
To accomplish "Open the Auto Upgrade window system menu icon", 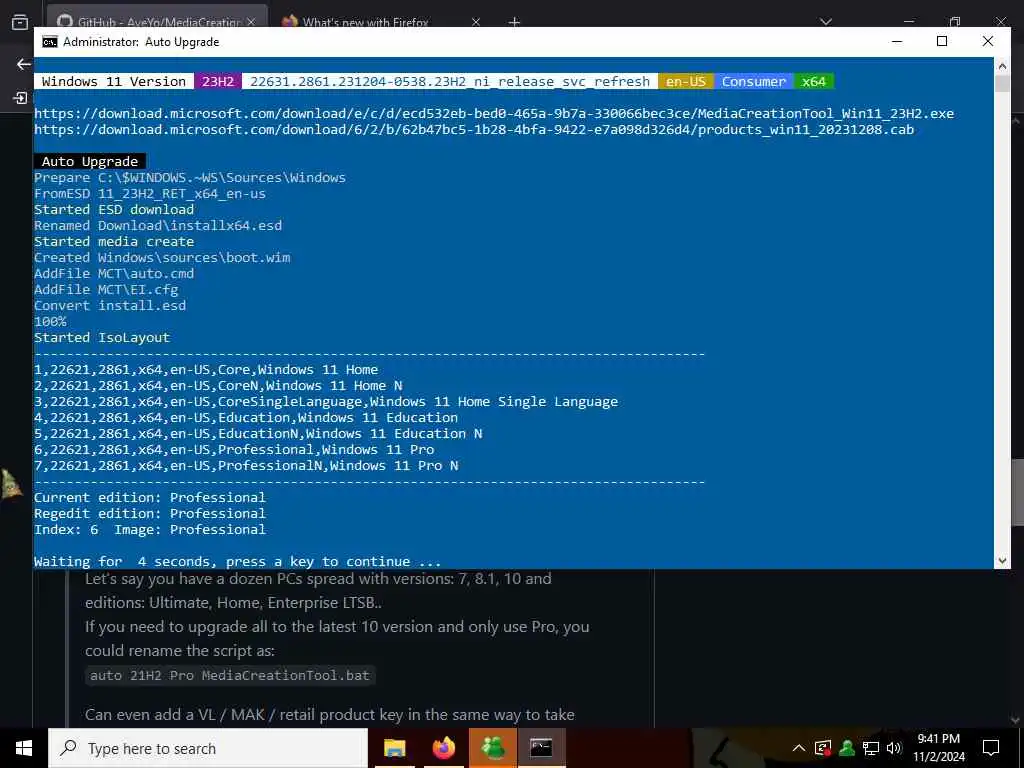I will pyautogui.click(x=50, y=42).
